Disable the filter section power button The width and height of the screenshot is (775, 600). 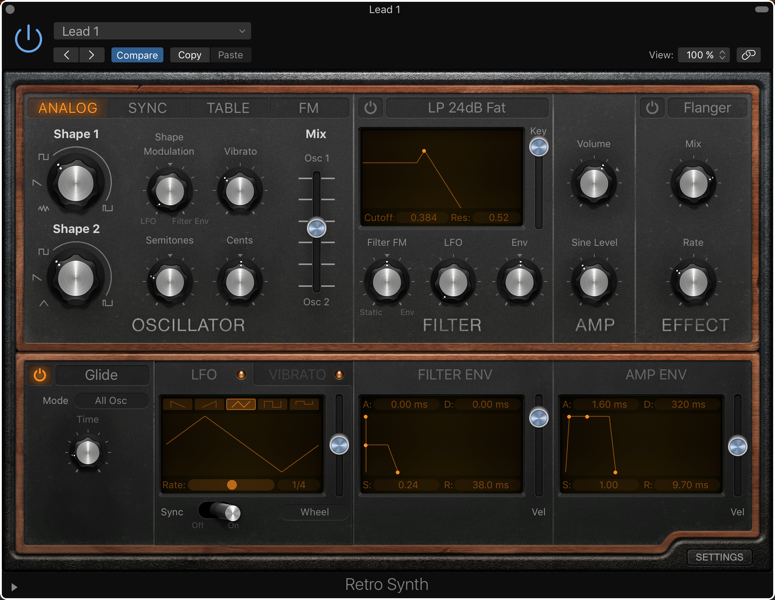click(370, 108)
